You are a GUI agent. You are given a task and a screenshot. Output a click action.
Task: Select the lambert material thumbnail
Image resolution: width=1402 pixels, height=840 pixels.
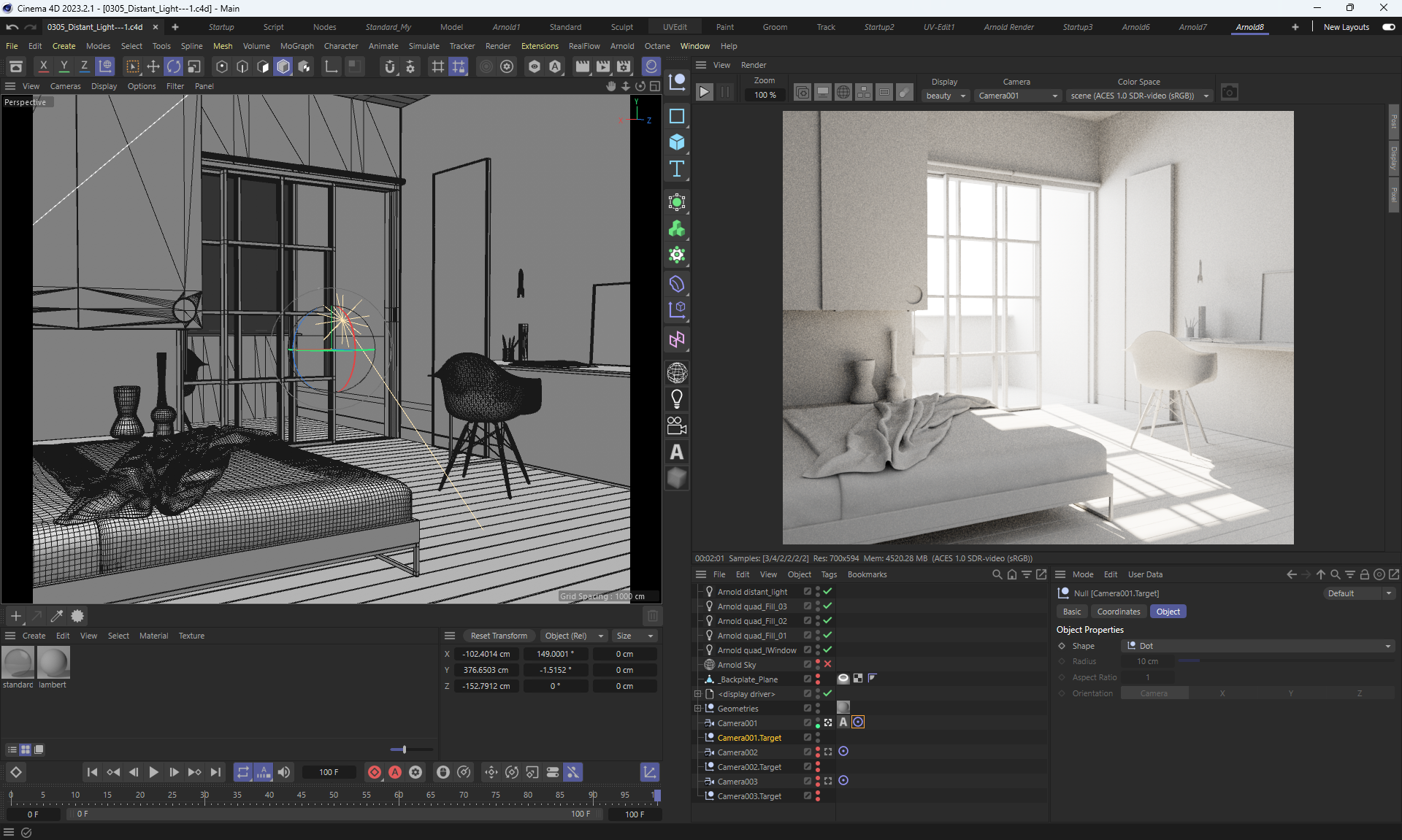pos(53,663)
